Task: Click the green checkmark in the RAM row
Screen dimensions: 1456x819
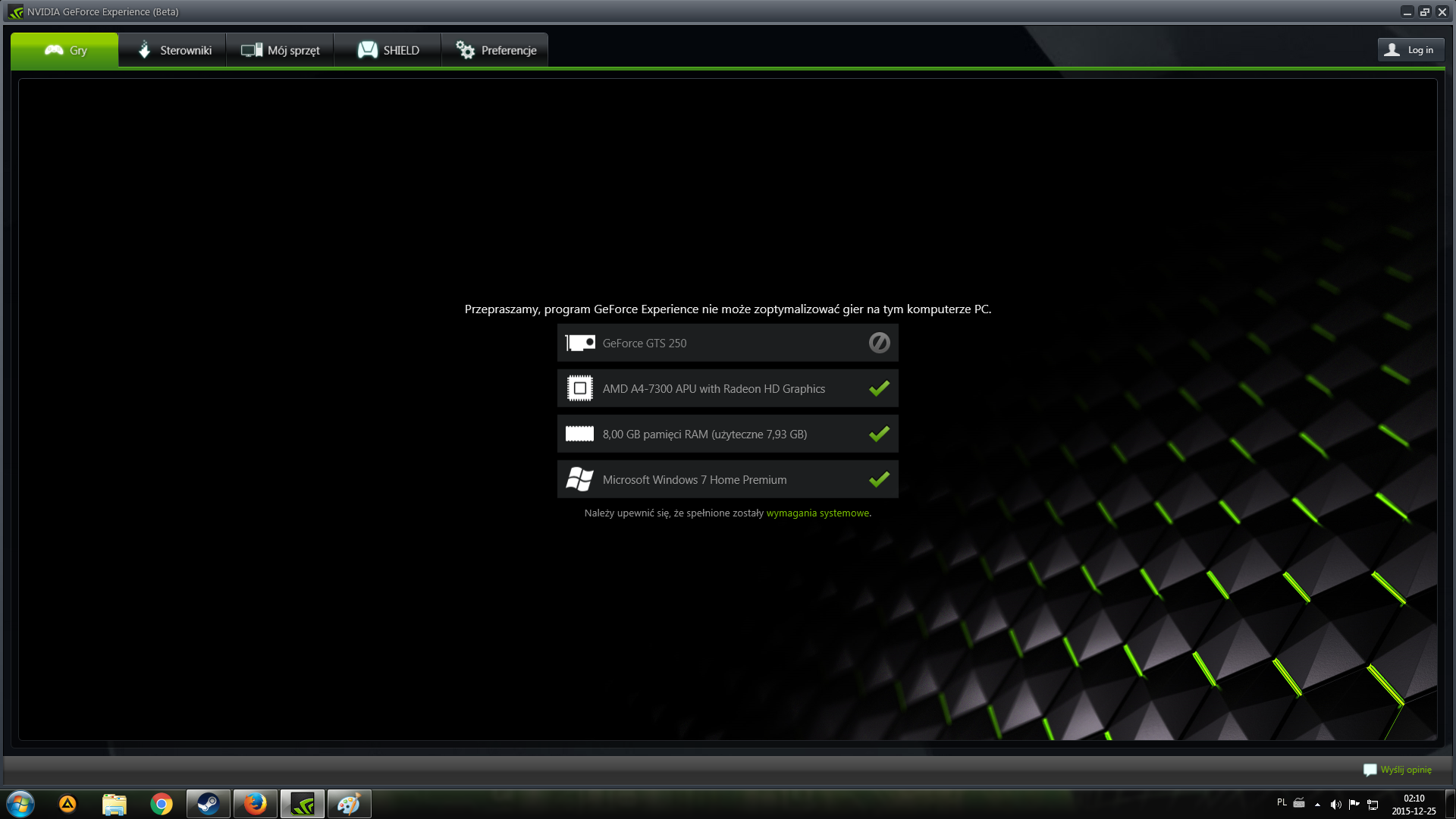Action: coord(879,434)
